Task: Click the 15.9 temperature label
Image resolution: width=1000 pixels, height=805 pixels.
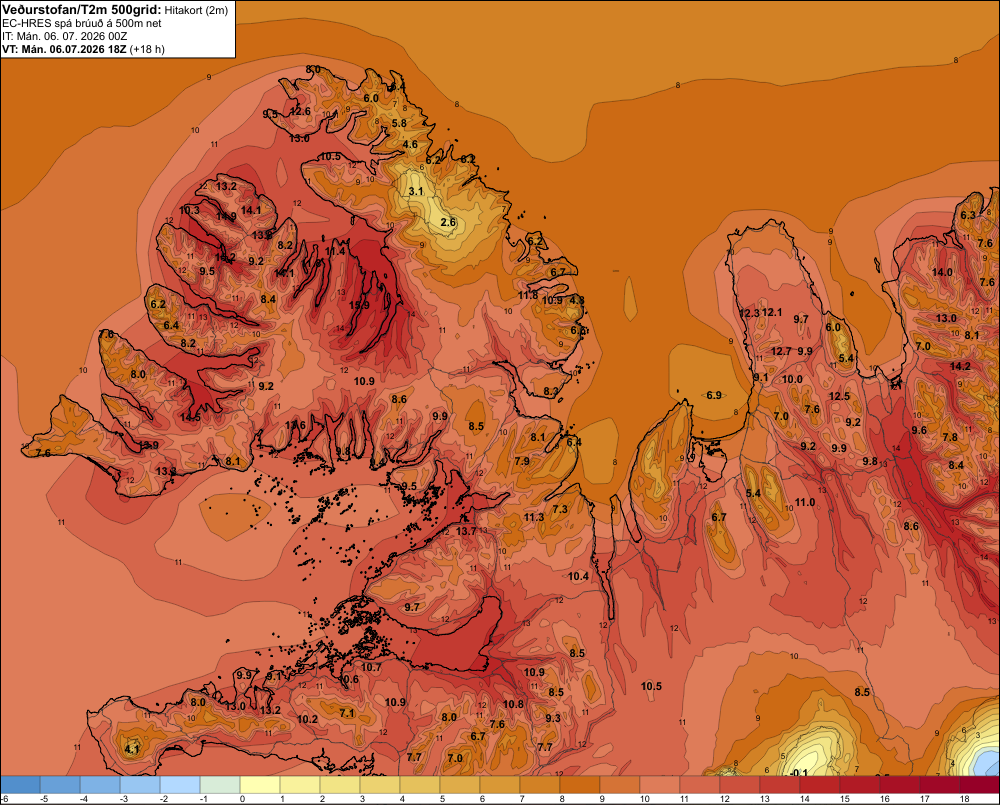Action: 360,306
